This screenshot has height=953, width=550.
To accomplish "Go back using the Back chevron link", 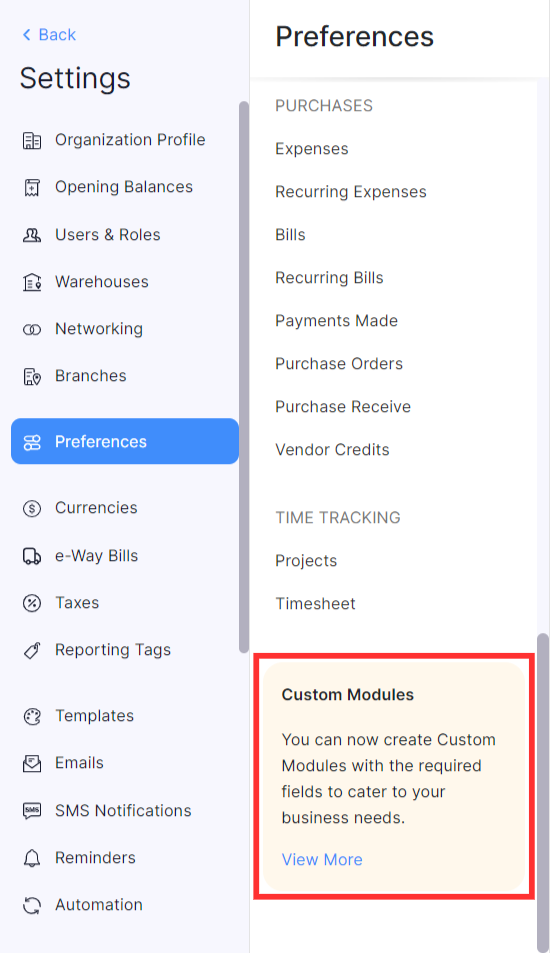I will (49, 35).
